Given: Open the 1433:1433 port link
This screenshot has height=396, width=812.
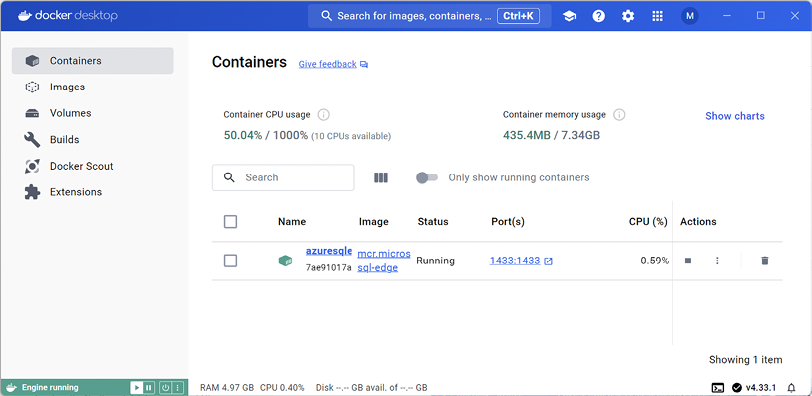Looking at the screenshot, I should (x=515, y=261).
